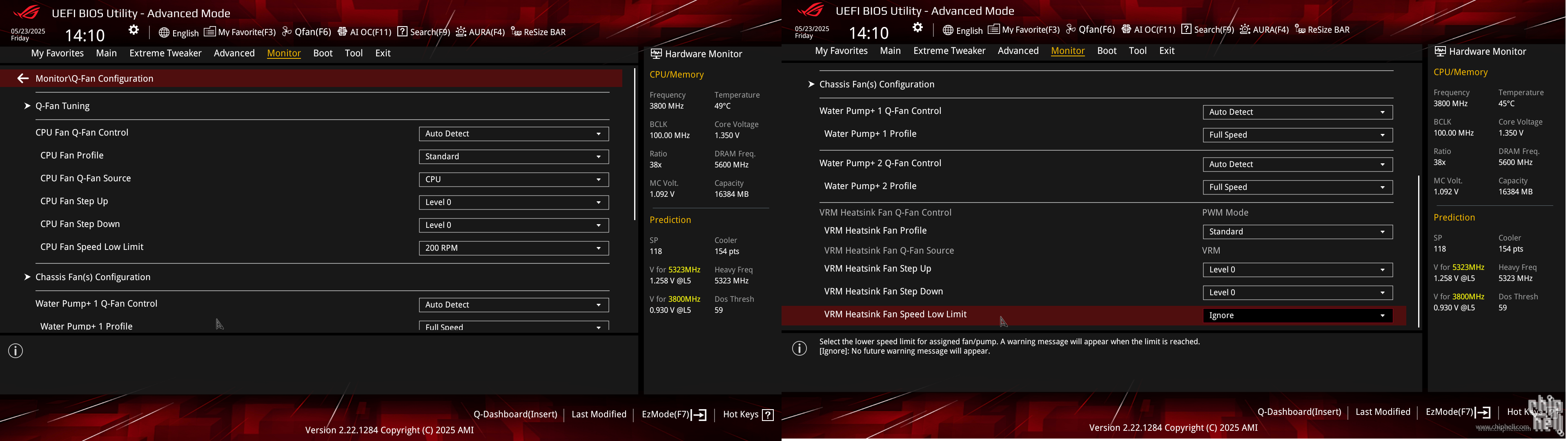Open My Favorite(F3) in right screen toolbar
1568x441 pixels.
click(1024, 29)
